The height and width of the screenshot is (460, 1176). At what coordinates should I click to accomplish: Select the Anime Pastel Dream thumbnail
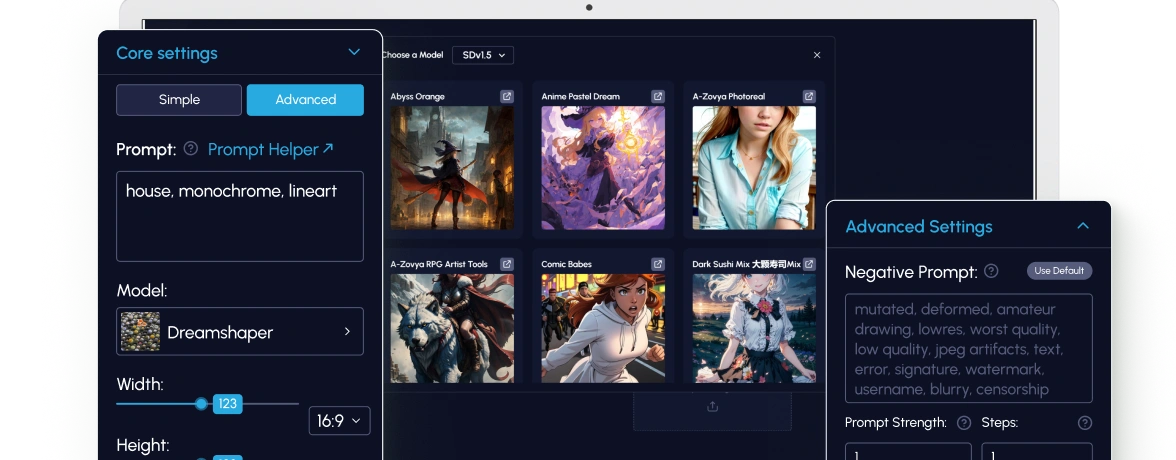[603, 167]
